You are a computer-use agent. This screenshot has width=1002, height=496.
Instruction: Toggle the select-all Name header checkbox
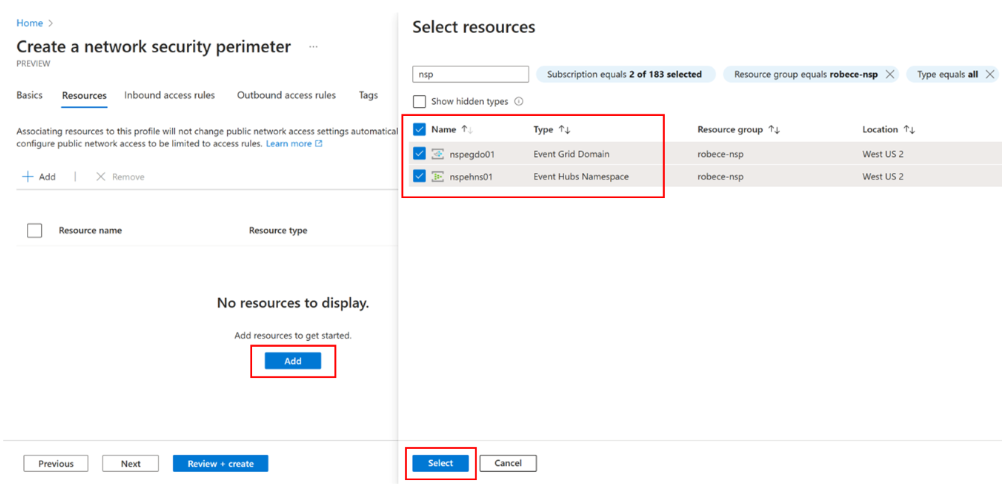tap(419, 130)
